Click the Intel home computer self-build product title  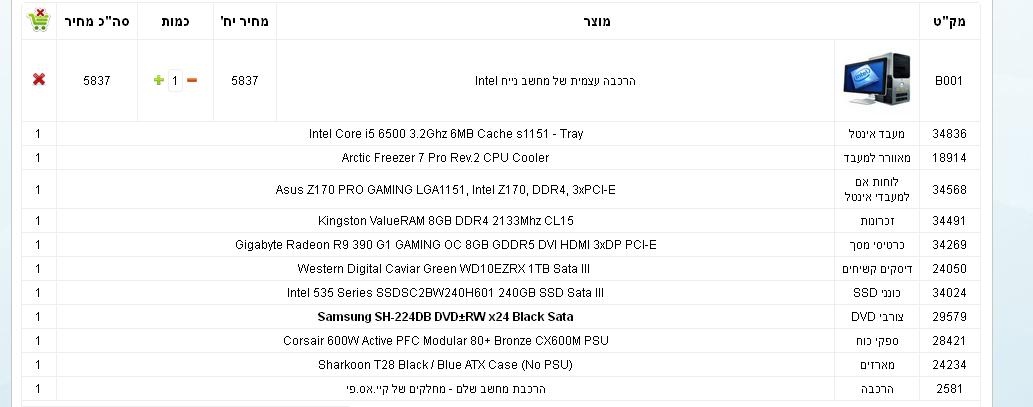(555, 81)
